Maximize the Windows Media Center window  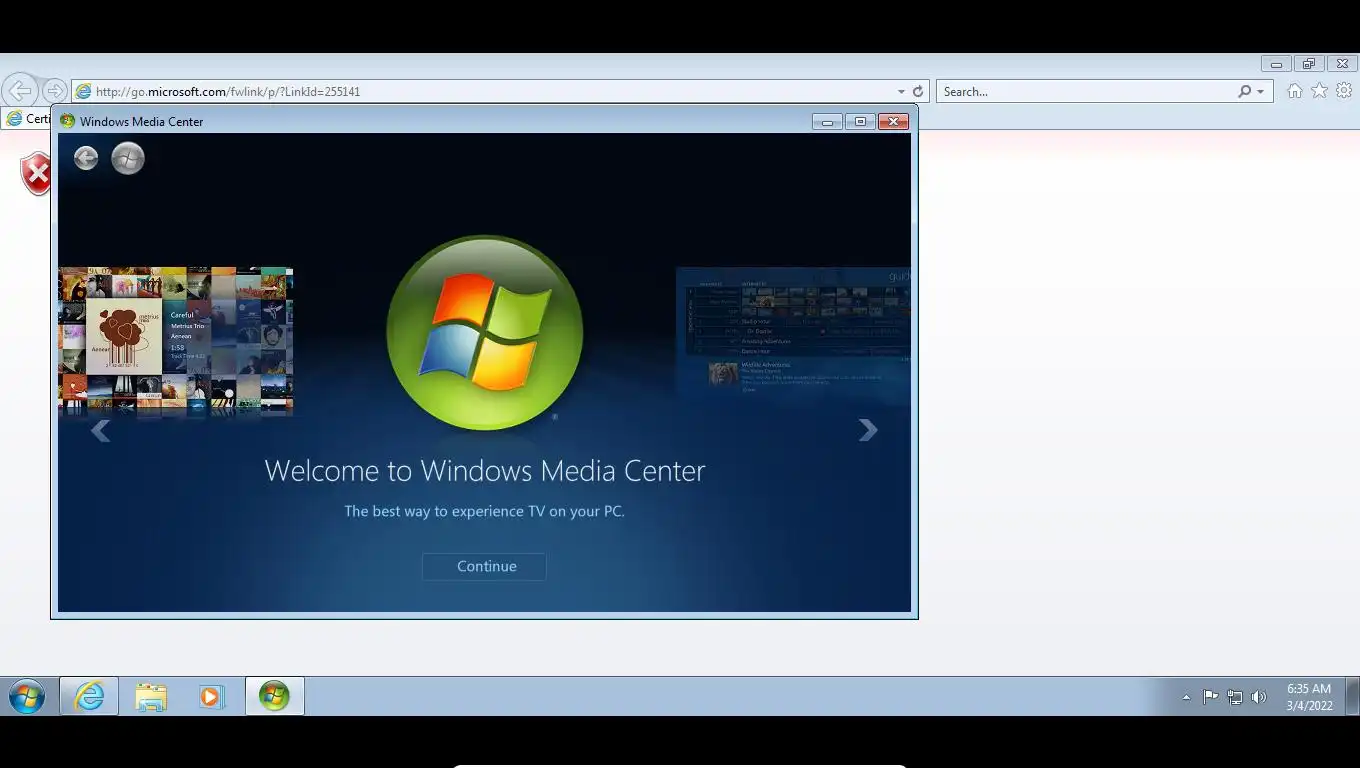[860, 121]
